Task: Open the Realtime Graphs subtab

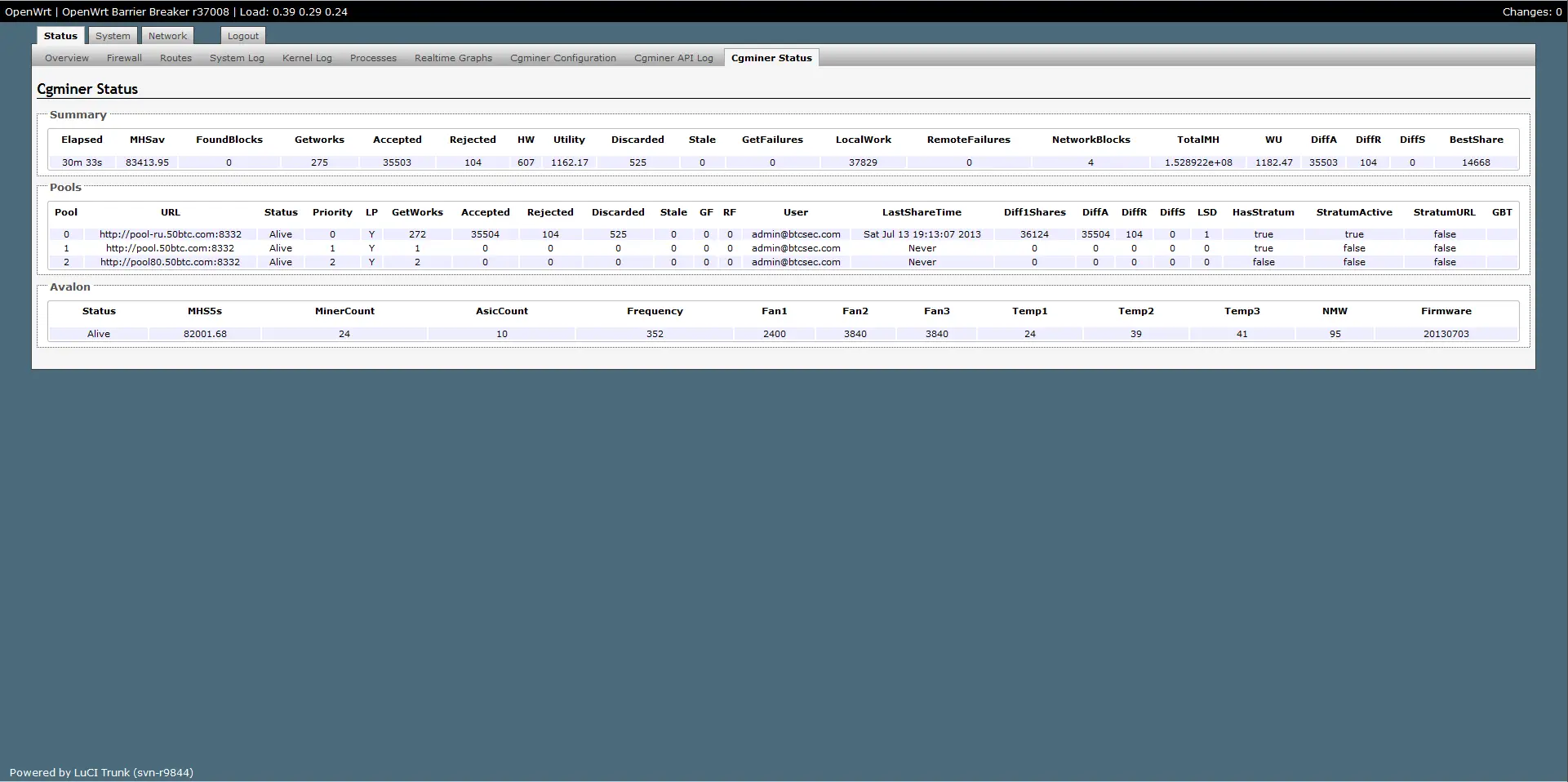Action: (453, 58)
